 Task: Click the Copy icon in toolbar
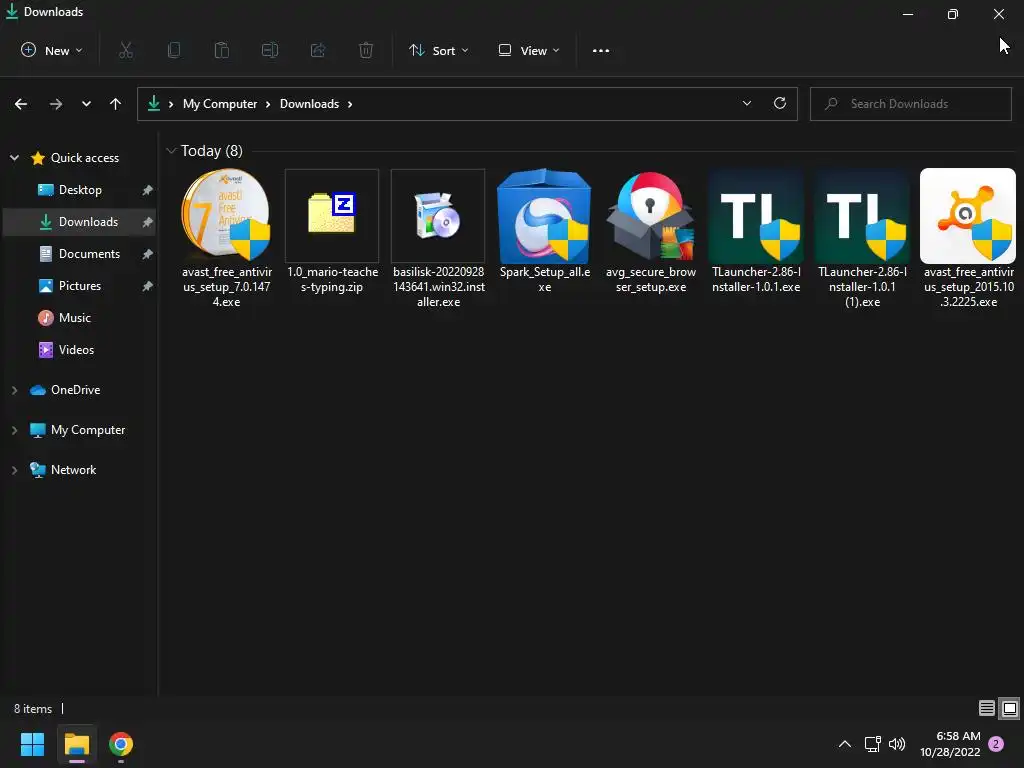tap(174, 50)
